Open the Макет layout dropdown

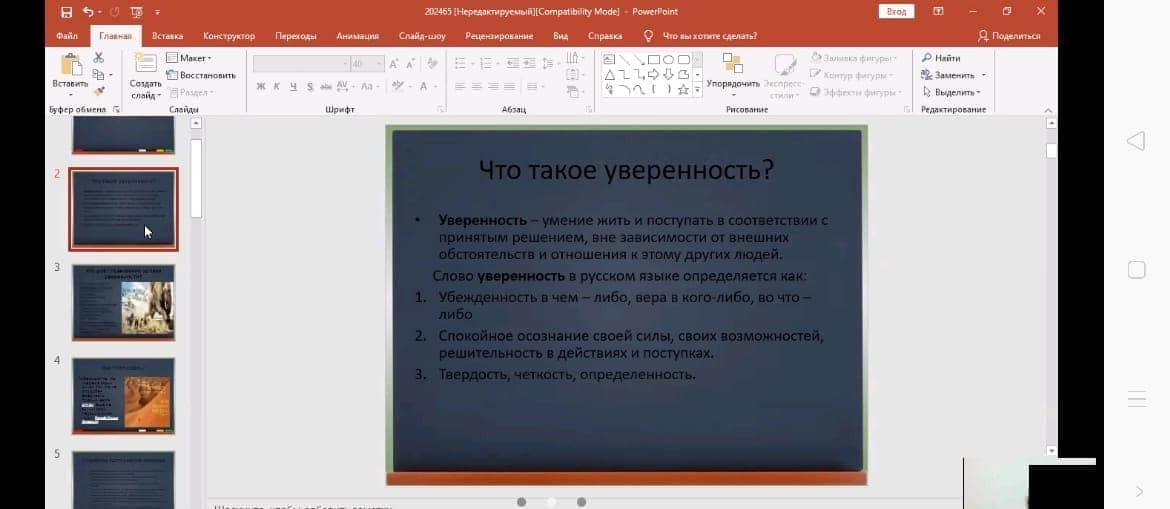pyautogui.click(x=190, y=58)
